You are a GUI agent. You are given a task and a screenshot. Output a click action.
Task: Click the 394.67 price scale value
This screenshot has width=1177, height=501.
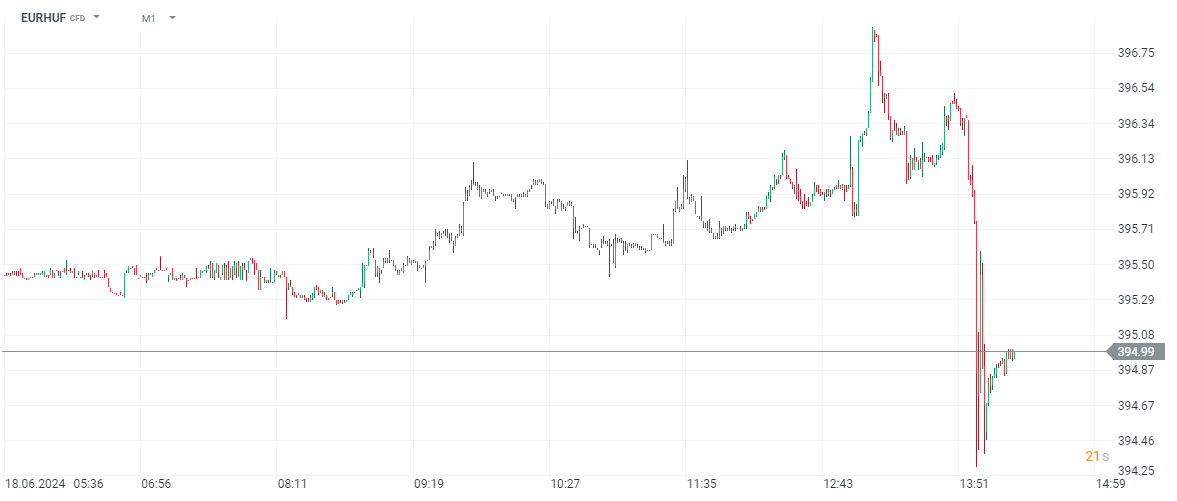1136,406
